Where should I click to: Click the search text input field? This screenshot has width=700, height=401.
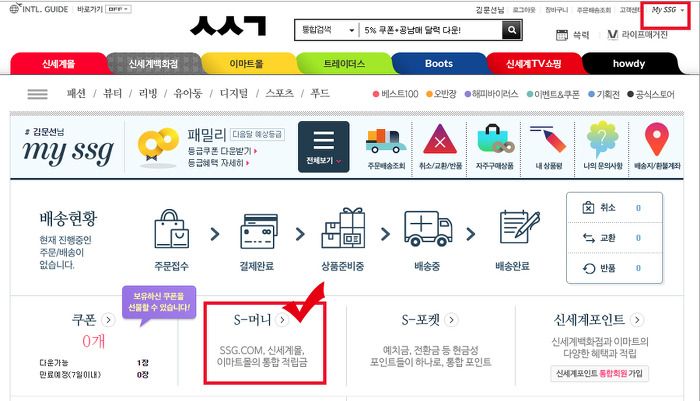coord(430,30)
